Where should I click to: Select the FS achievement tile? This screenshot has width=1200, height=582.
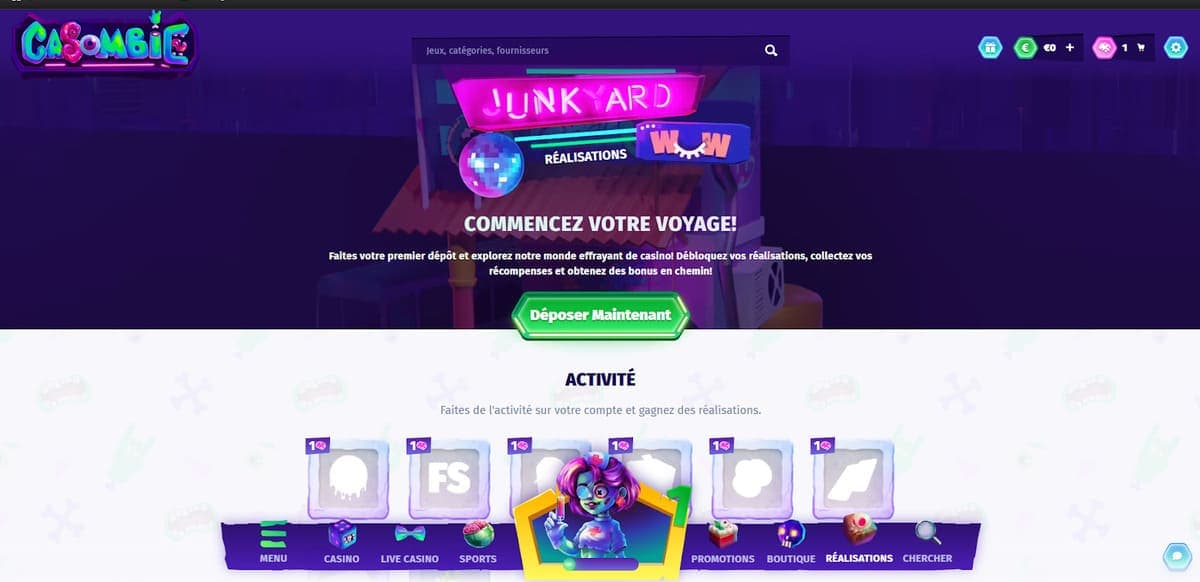pyautogui.click(x=448, y=478)
